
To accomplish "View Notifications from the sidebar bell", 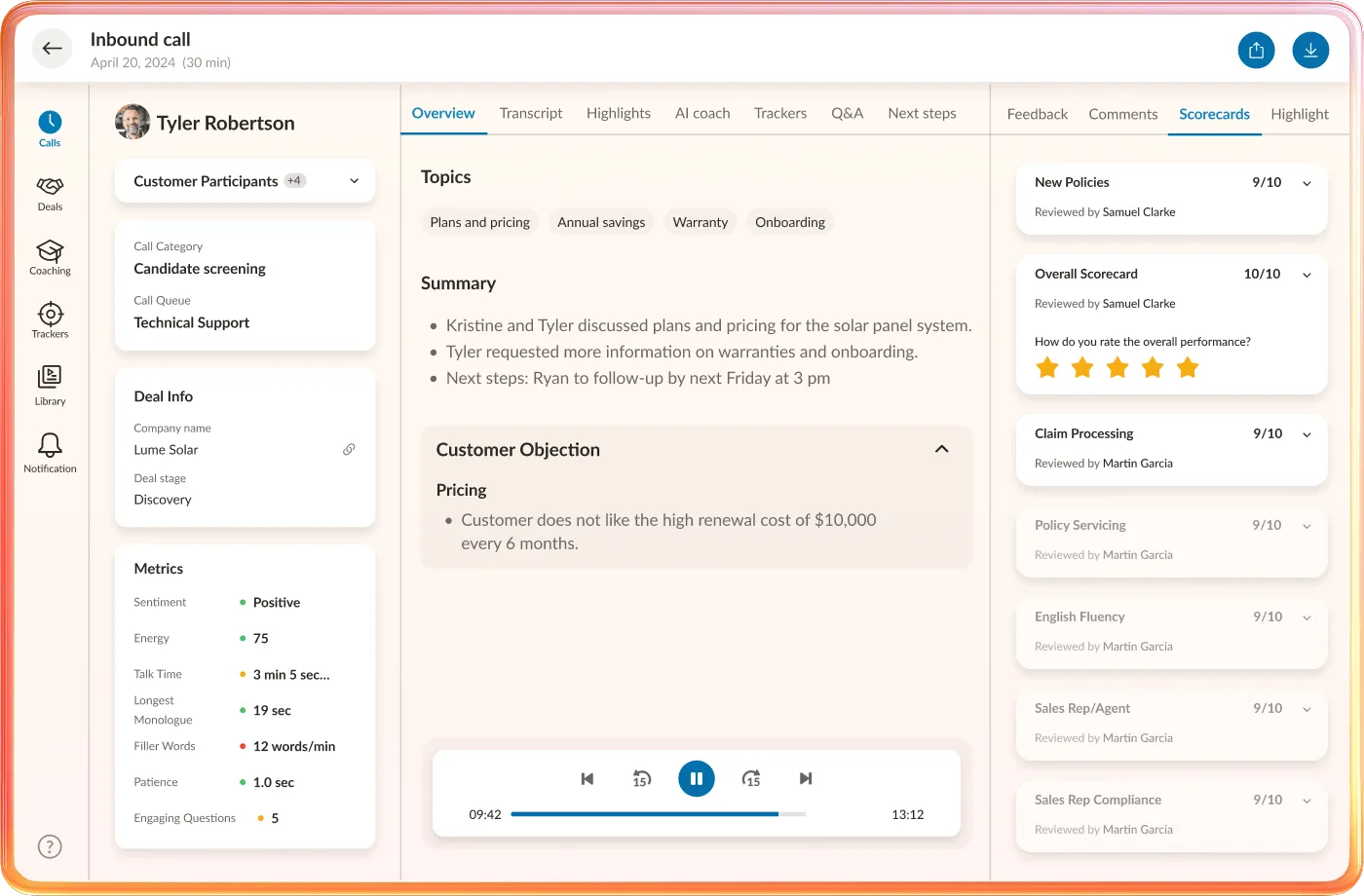I will point(49,446).
